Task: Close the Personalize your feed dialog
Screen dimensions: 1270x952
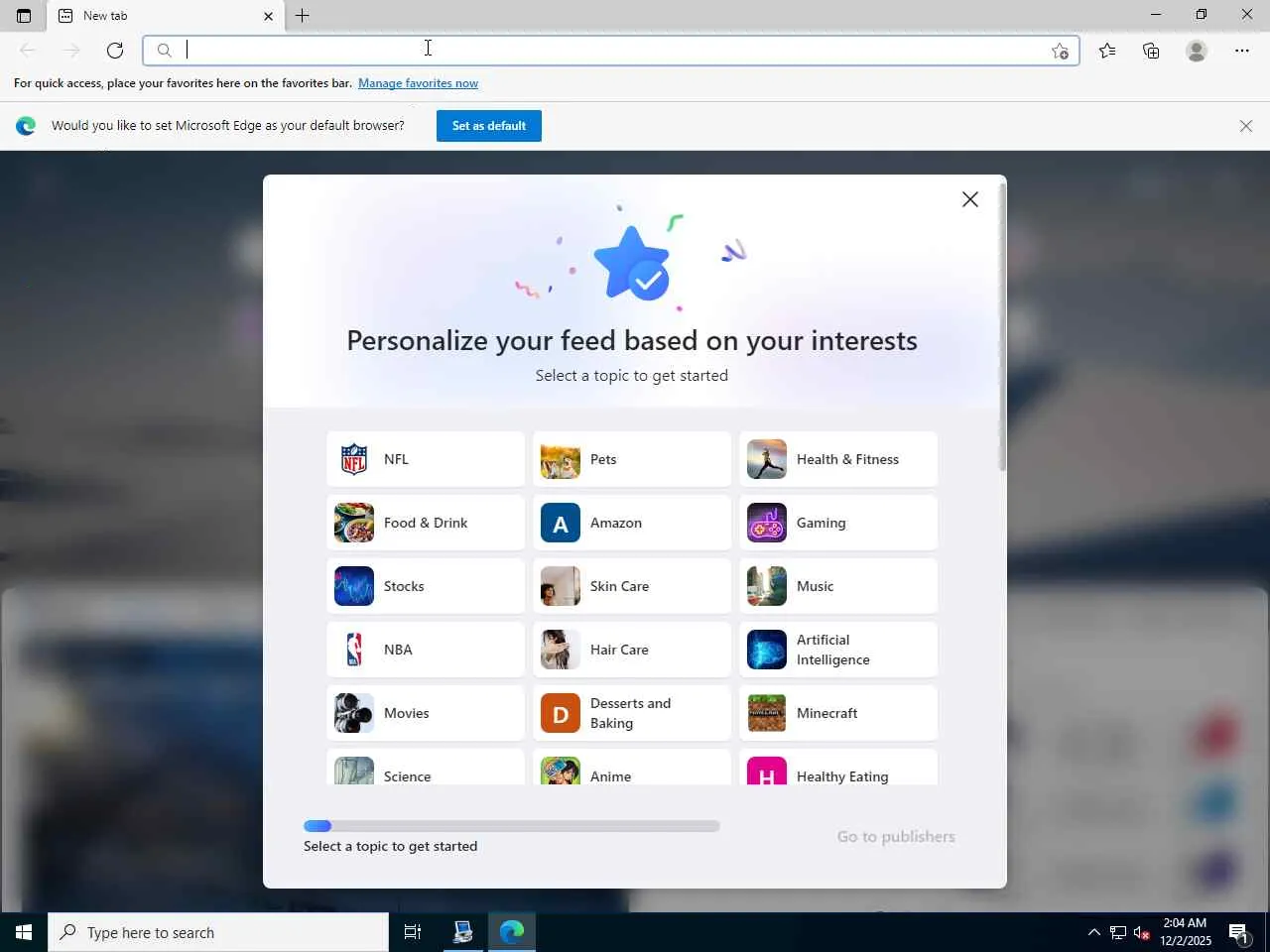Action: click(970, 199)
